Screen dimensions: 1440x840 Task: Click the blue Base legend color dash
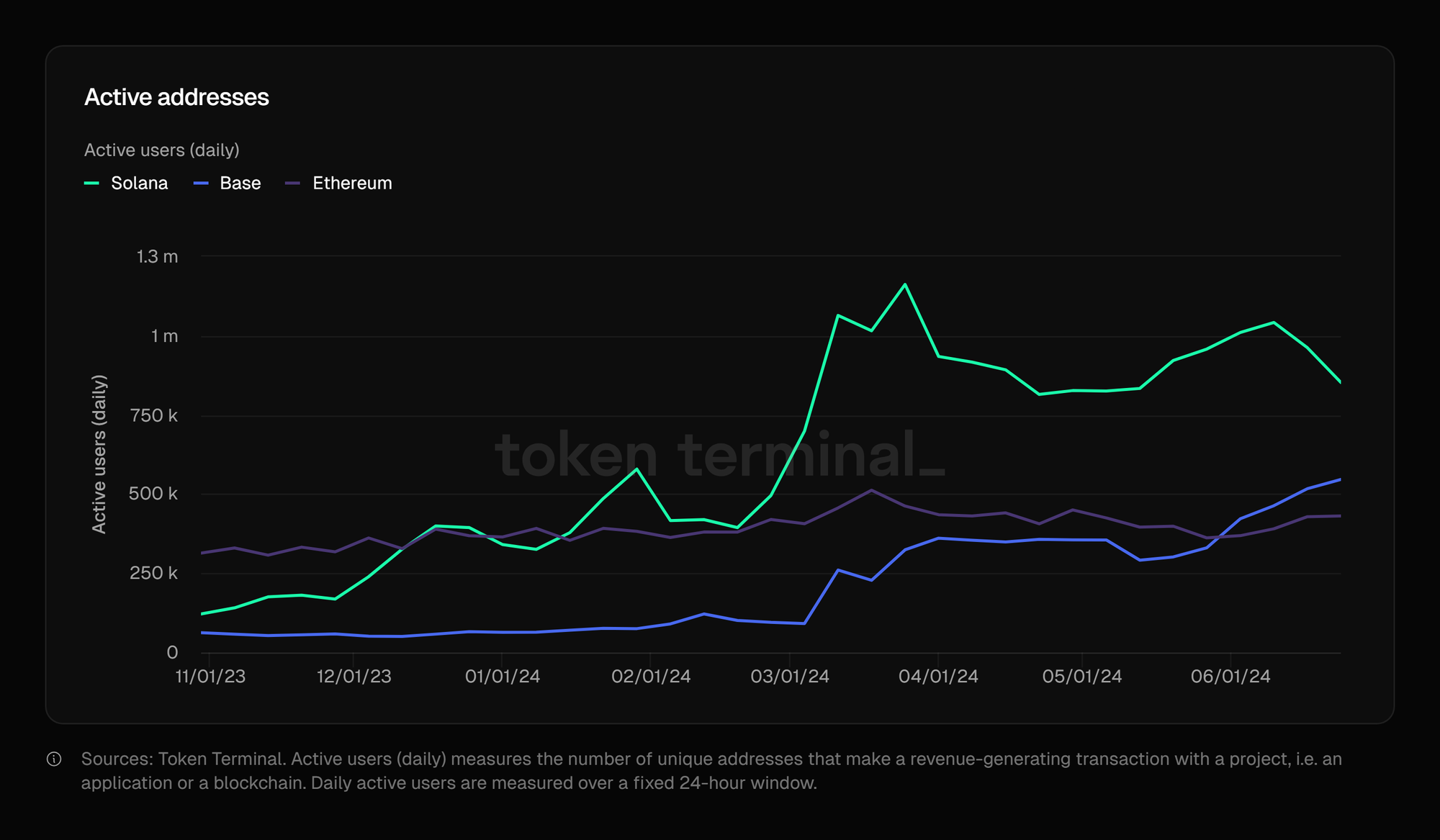tap(201, 184)
